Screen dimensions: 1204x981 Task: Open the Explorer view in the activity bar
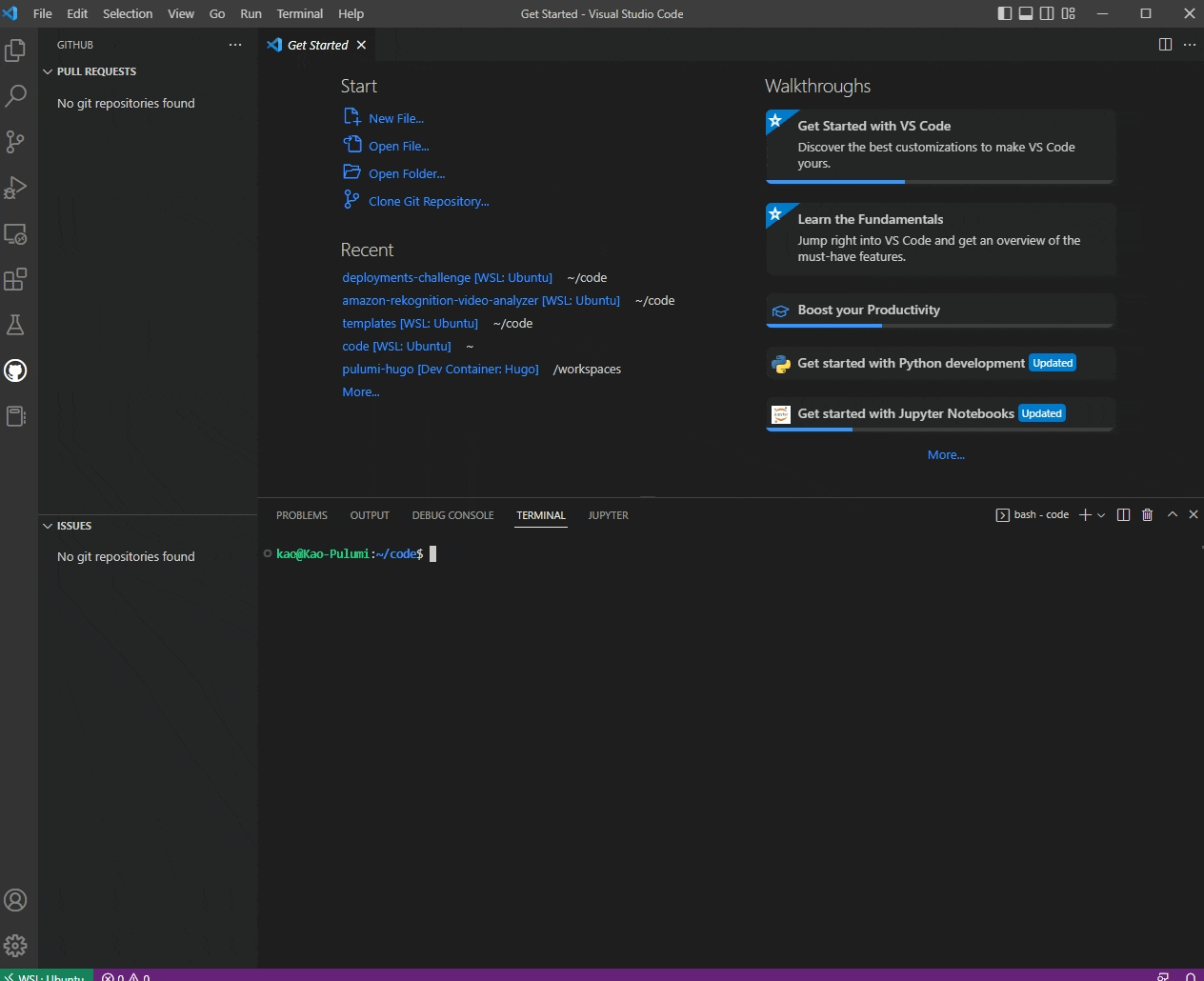pos(15,50)
